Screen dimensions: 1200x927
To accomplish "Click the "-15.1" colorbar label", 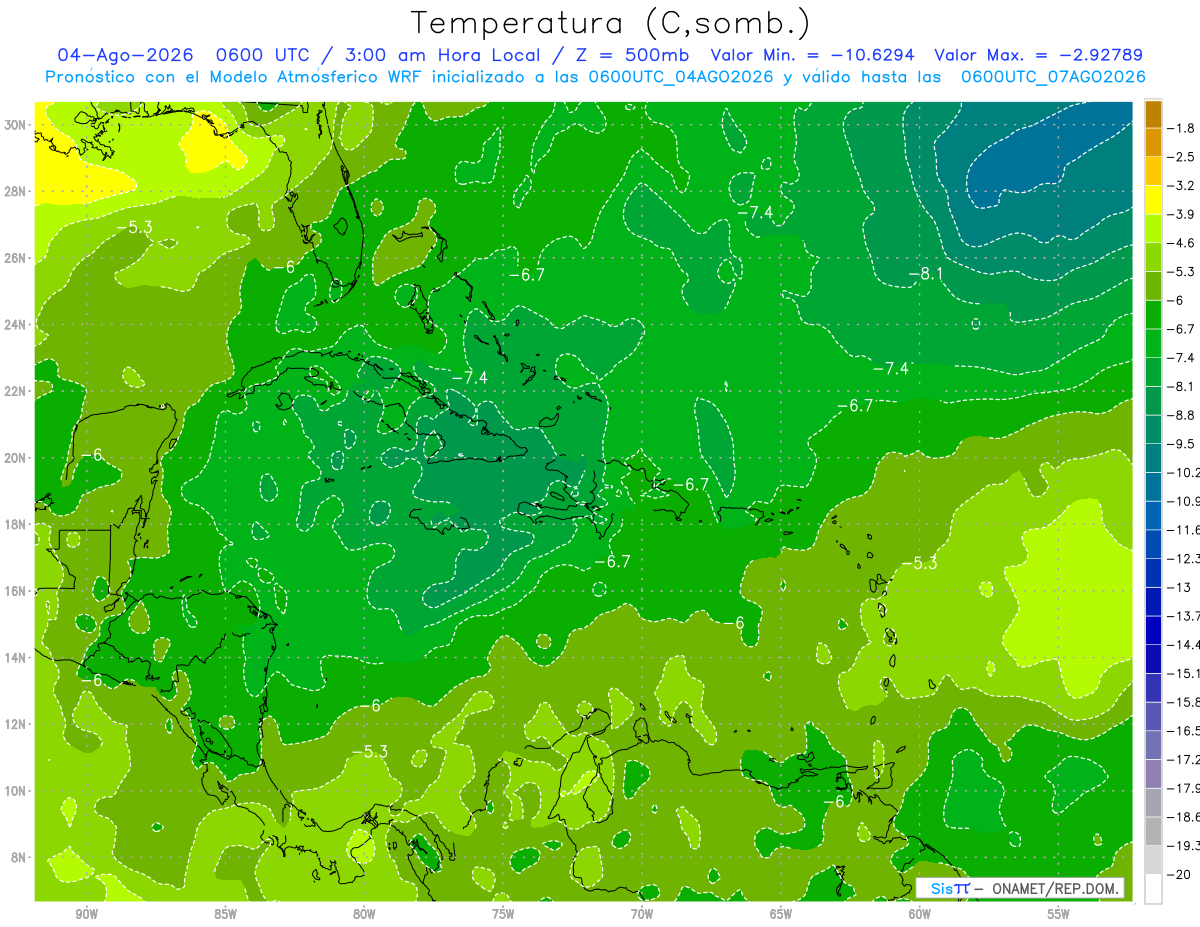I will pos(1182,673).
